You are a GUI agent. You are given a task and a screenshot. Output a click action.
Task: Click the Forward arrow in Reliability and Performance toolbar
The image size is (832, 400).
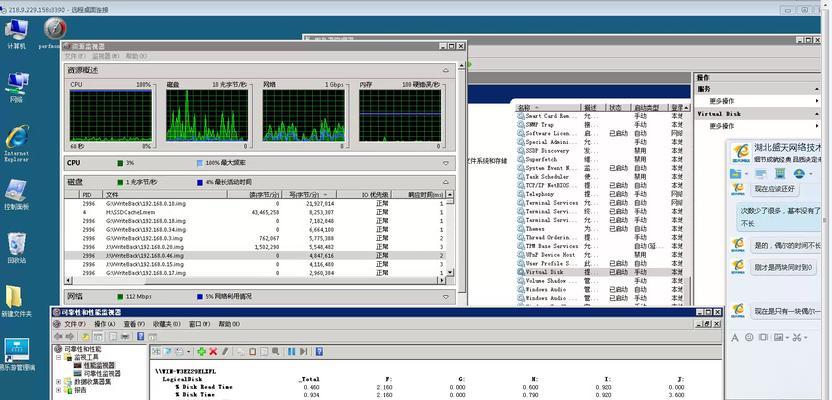coord(70,336)
